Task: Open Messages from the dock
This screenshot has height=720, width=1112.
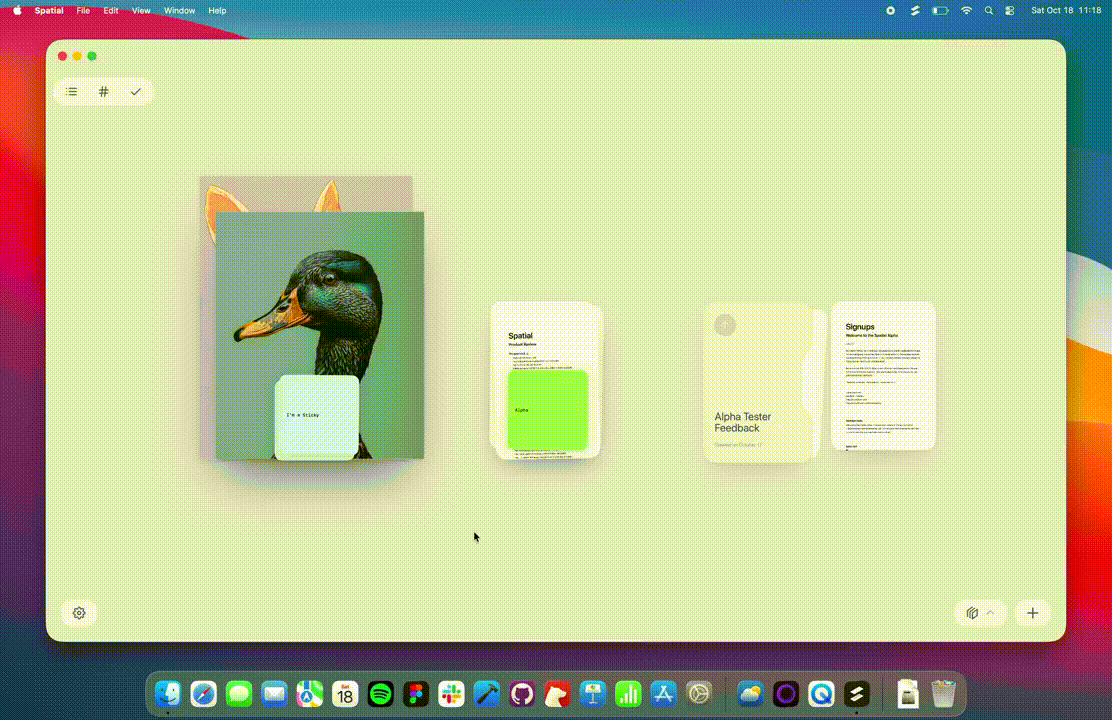Action: (x=239, y=694)
